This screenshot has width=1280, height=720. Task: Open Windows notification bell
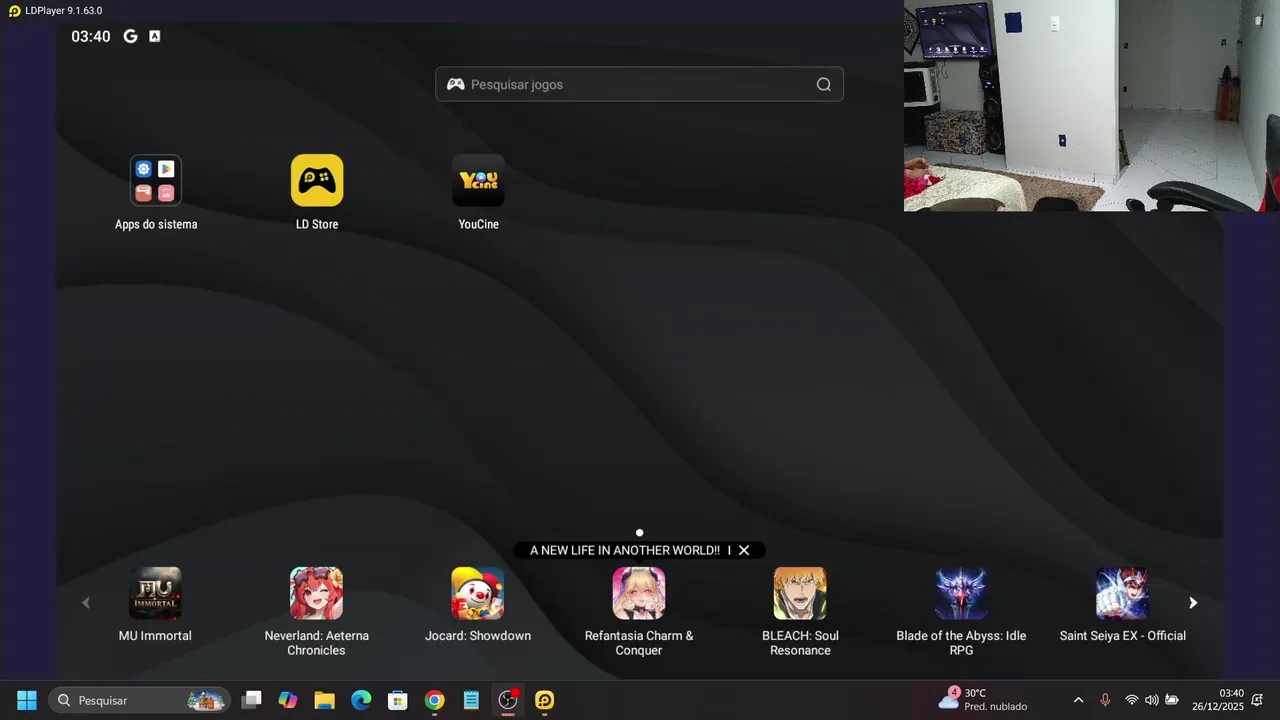tap(1257, 700)
